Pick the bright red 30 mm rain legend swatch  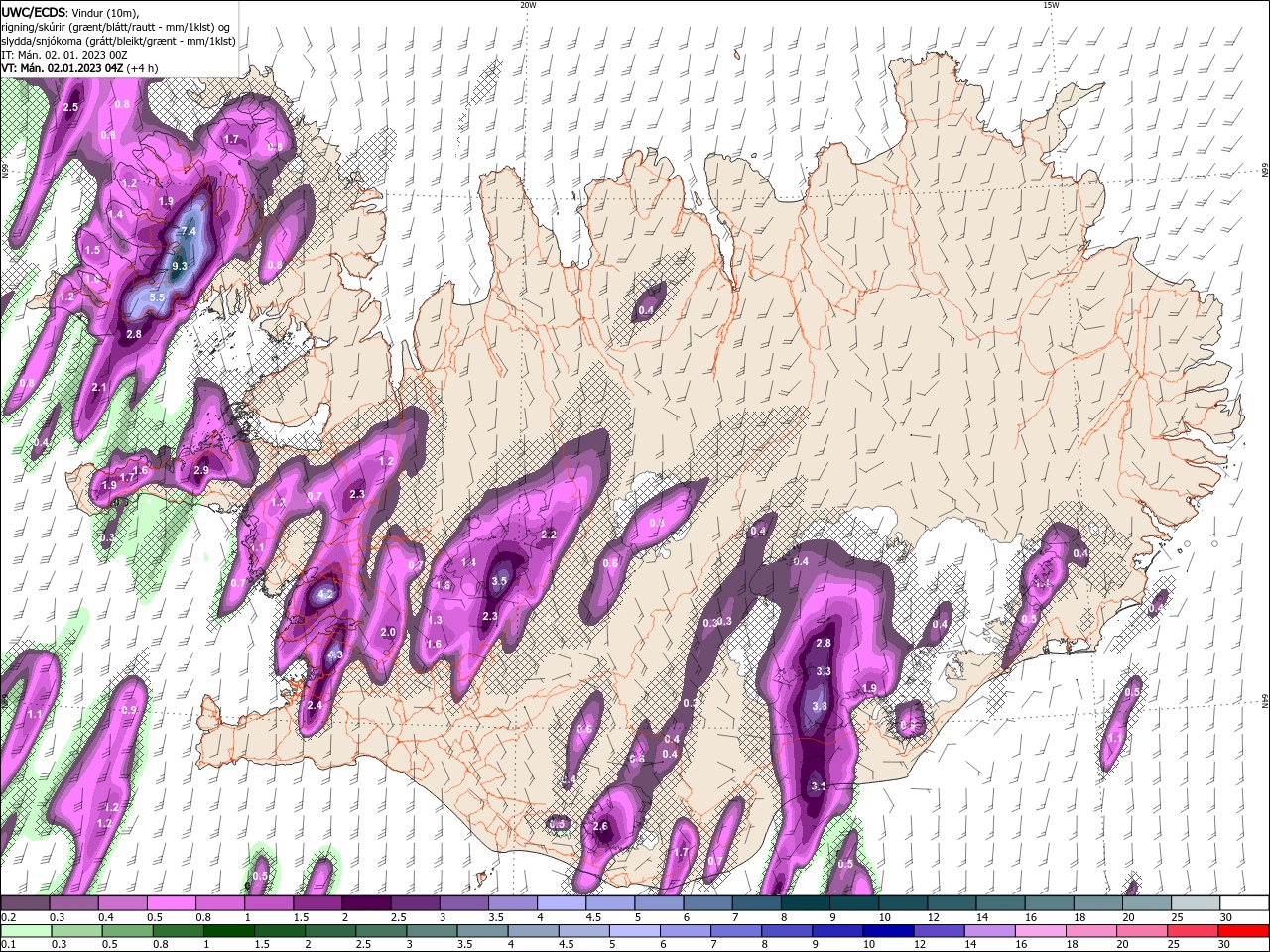pos(1243,931)
